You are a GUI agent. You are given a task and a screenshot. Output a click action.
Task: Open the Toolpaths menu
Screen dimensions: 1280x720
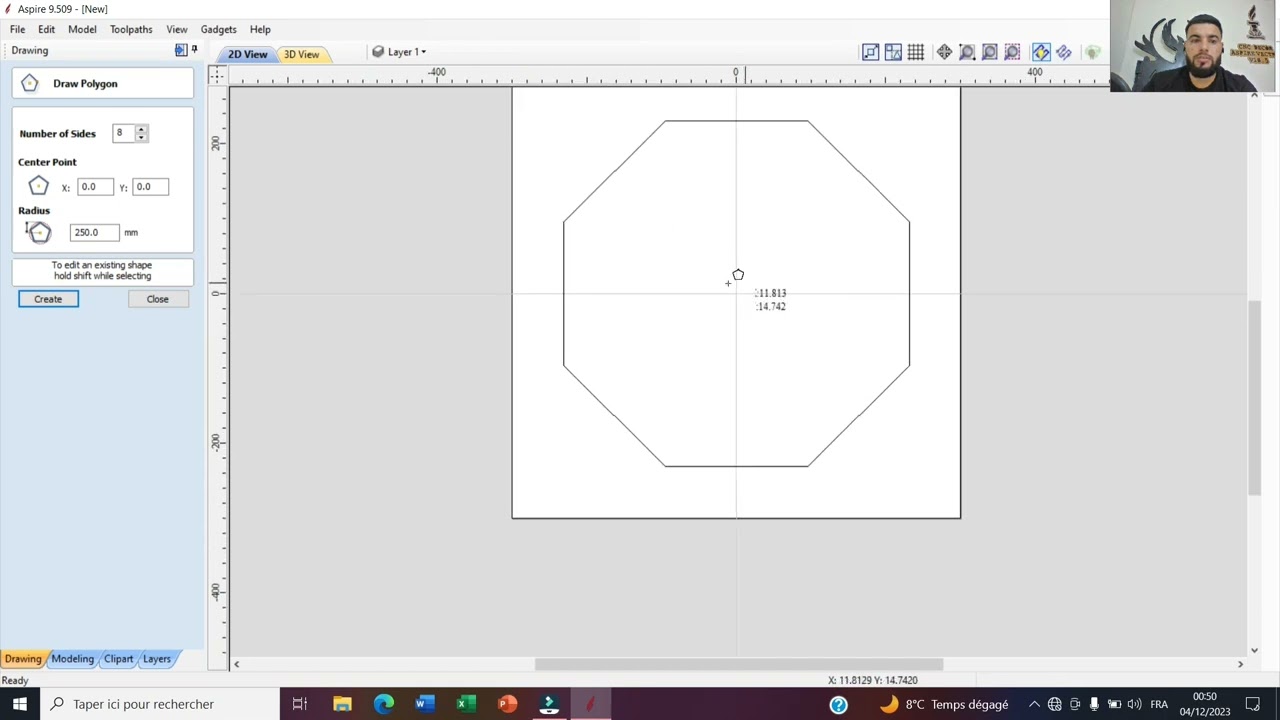point(131,29)
